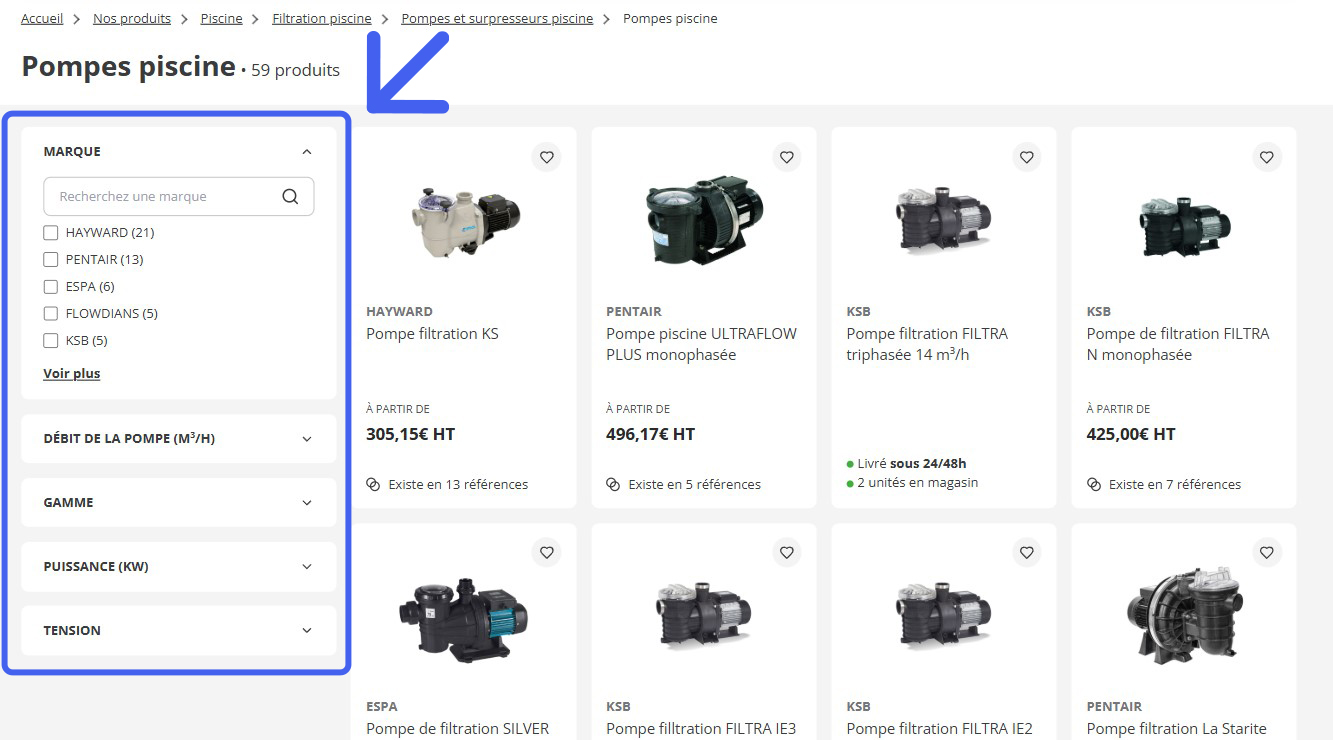Click Existe en 5 références text
This screenshot has height=740, width=1333.
(694, 484)
